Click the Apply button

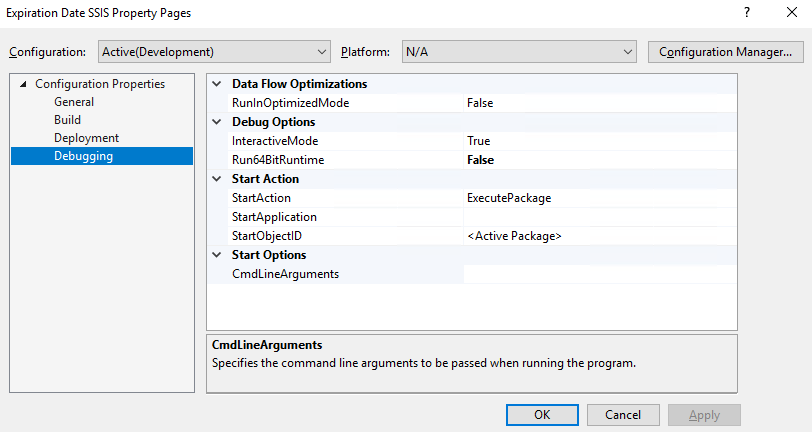(x=704, y=415)
